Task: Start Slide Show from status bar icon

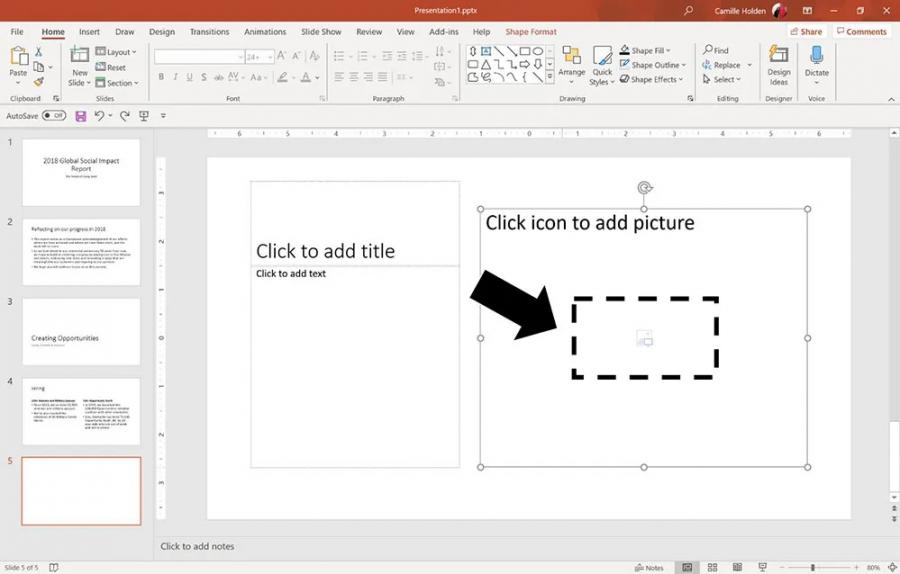Action: pos(762,567)
